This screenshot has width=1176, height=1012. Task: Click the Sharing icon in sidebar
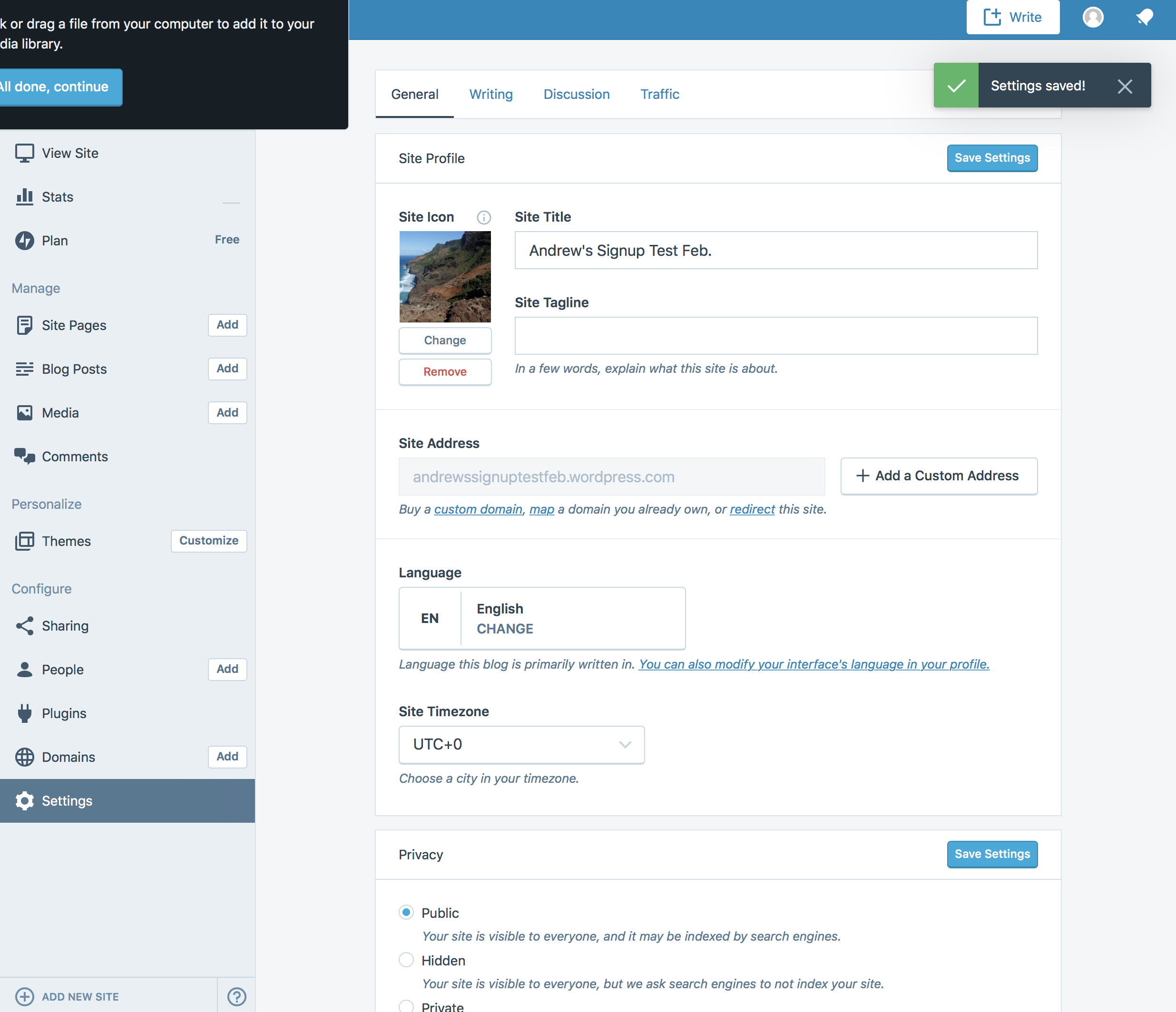pyautogui.click(x=24, y=626)
